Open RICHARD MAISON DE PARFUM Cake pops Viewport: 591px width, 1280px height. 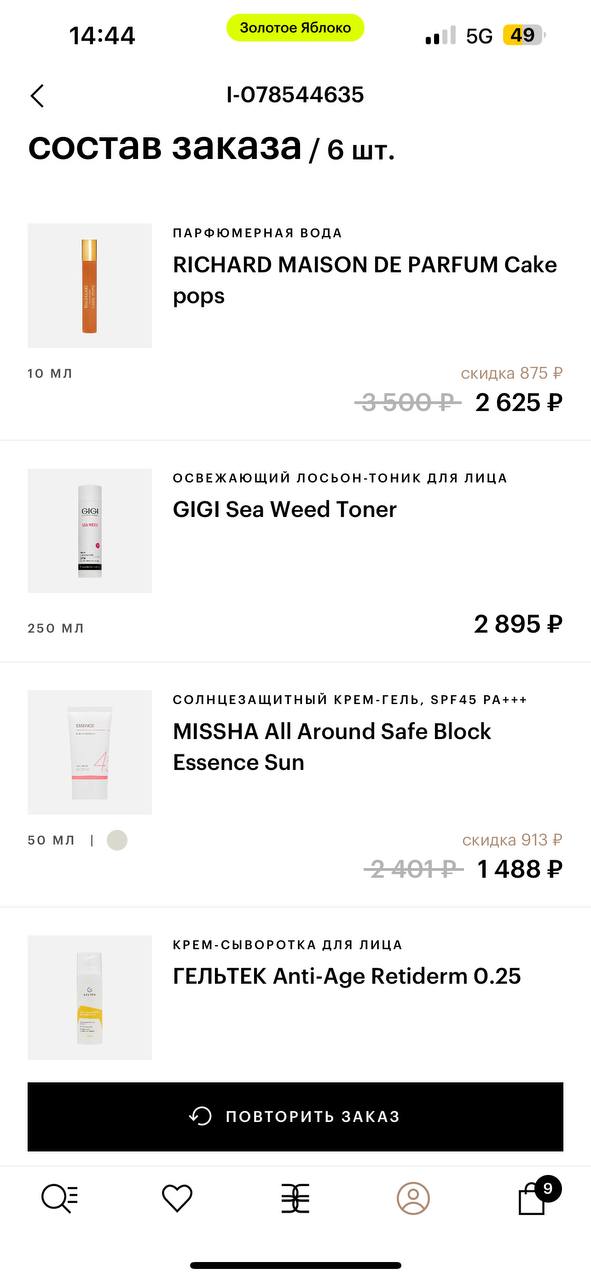tap(365, 280)
